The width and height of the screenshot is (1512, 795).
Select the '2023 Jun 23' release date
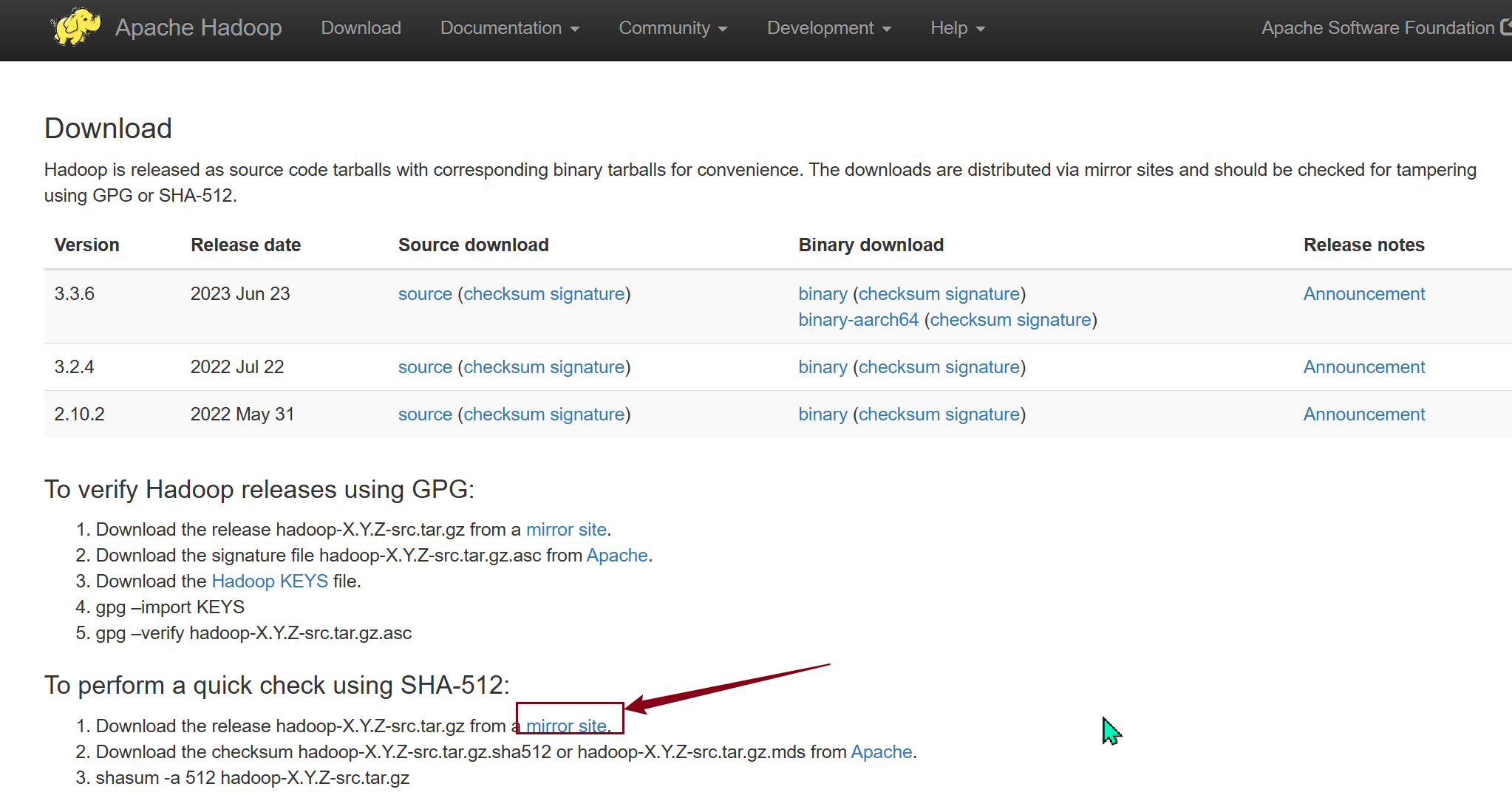click(240, 294)
